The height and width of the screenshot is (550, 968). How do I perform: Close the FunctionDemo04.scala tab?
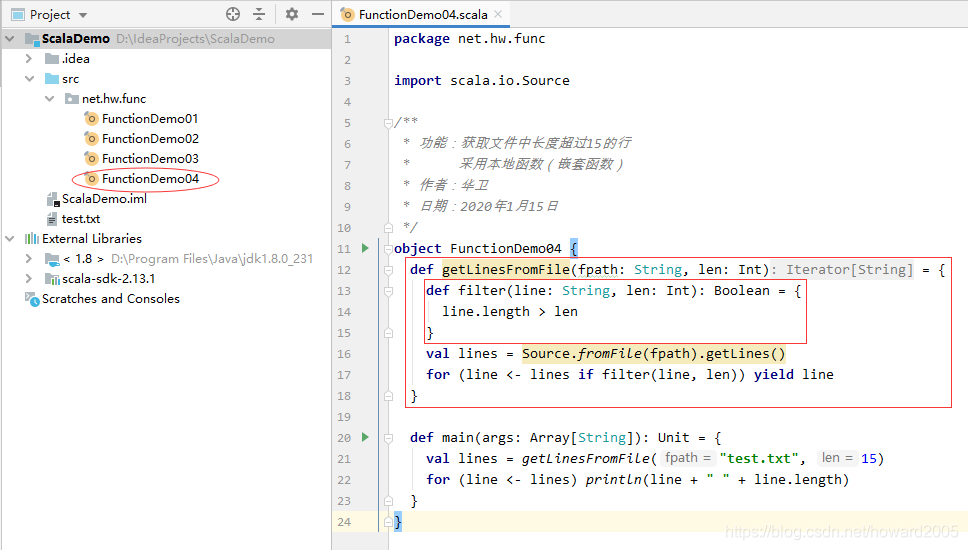[498, 14]
